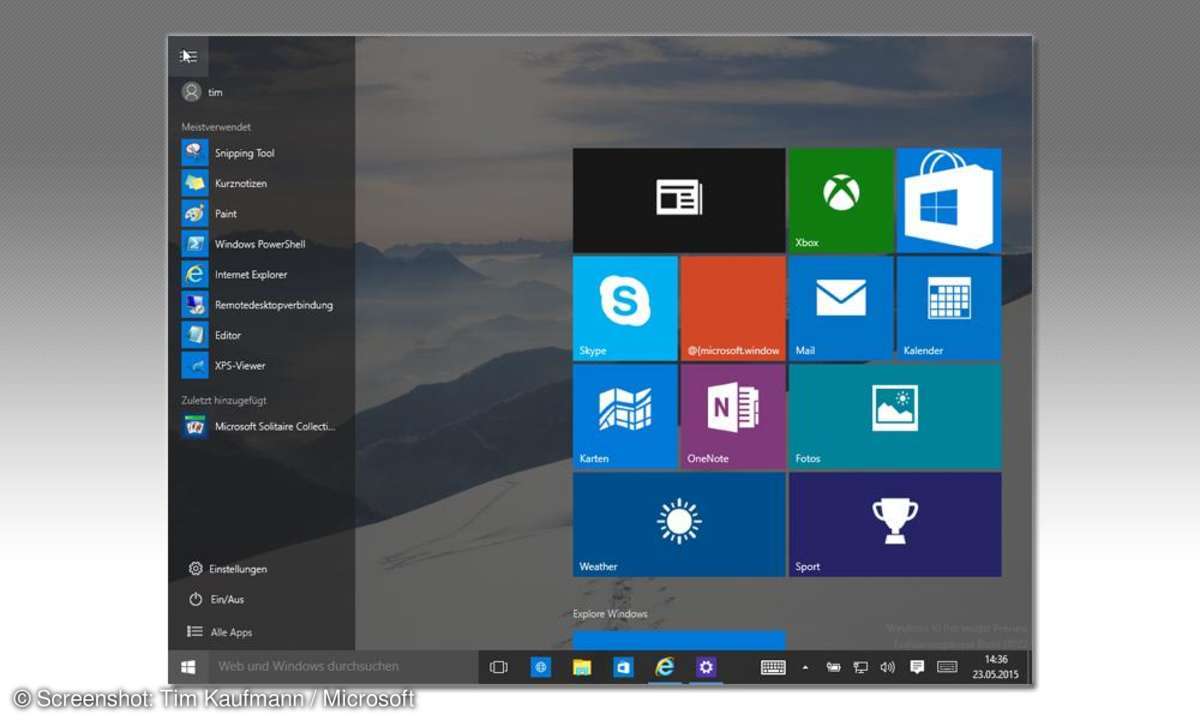Launch the Skype tile
Image resolution: width=1200 pixels, height=720 pixels.
[625, 308]
